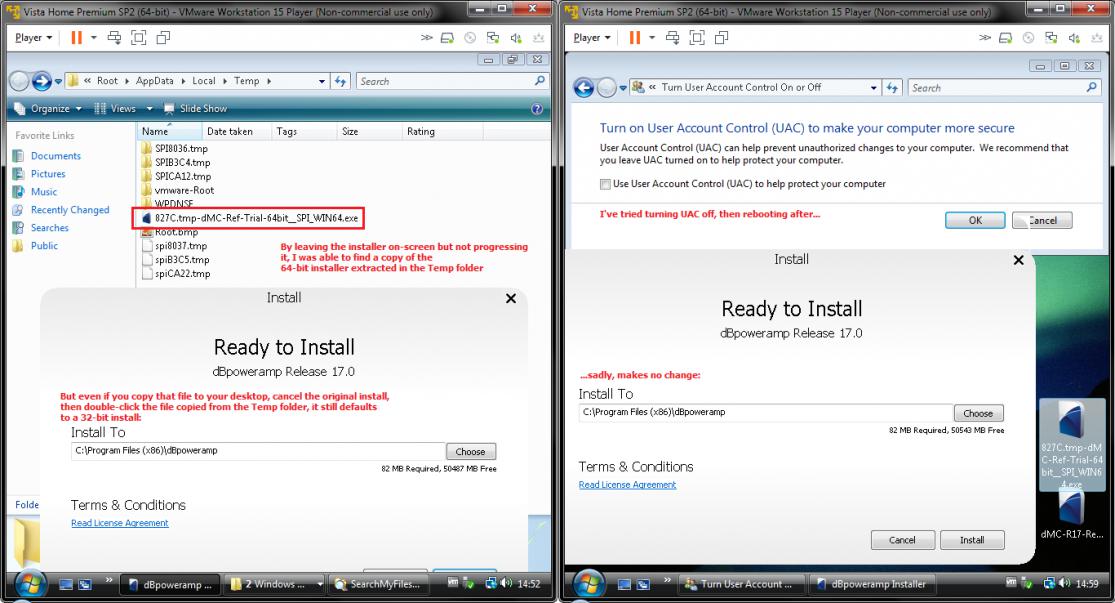
Task: Open Recently Changed favorite link
Action: tap(70, 210)
